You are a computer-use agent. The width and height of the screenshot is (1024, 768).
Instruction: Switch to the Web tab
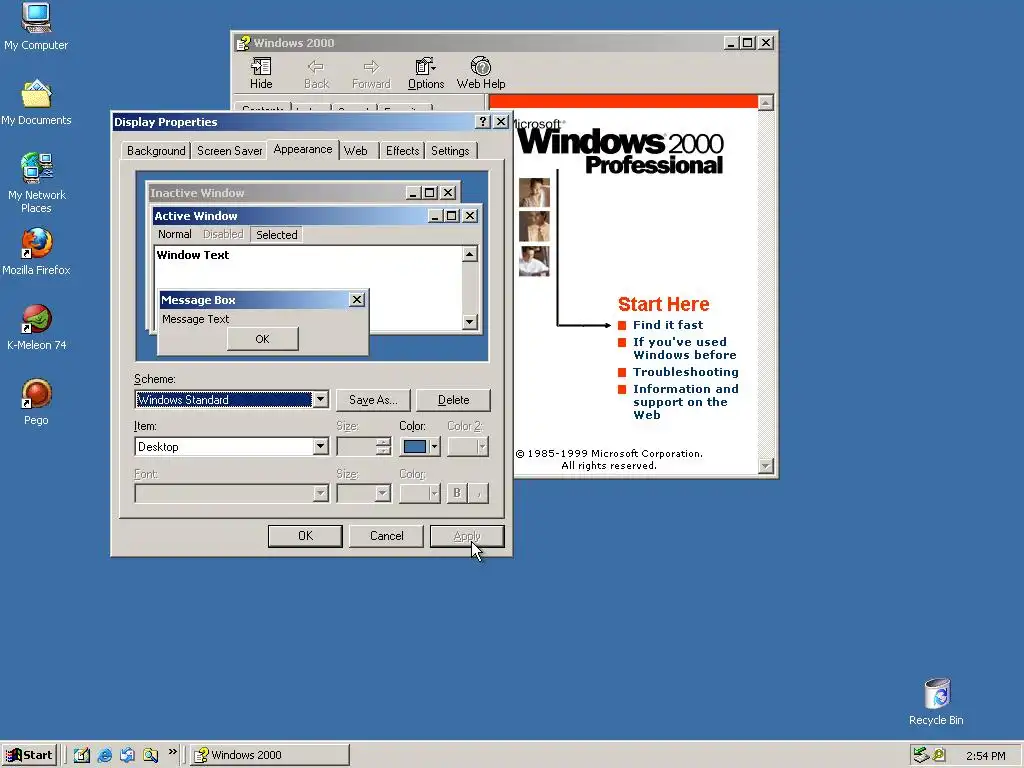(x=356, y=151)
